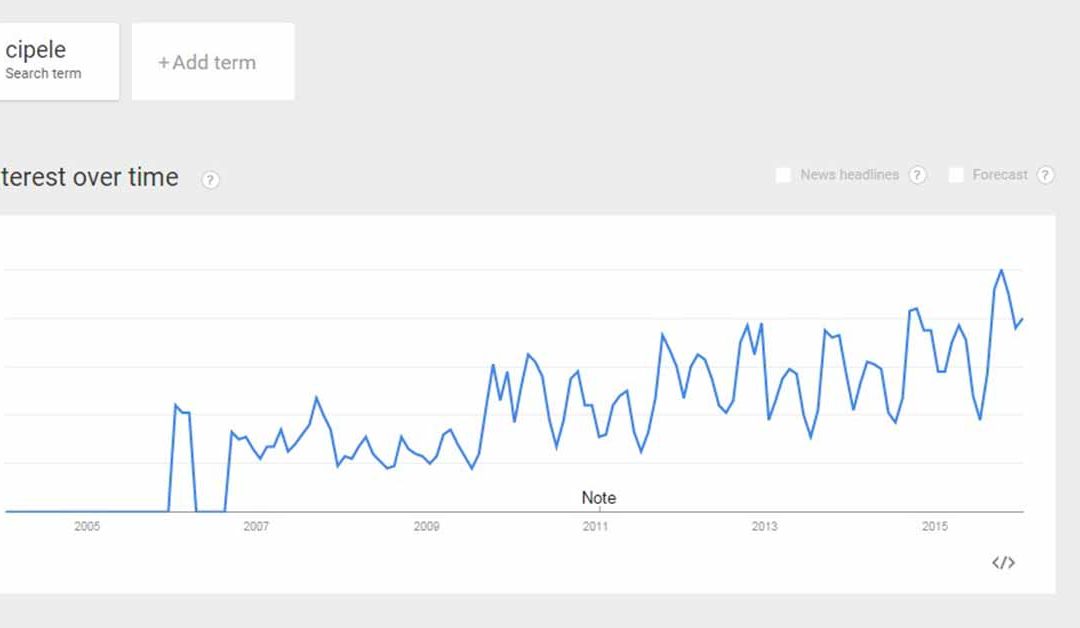Tick the Forecast checkbox
Image resolution: width=1080 pixels, height=628 pixels.
click(956, 175)
